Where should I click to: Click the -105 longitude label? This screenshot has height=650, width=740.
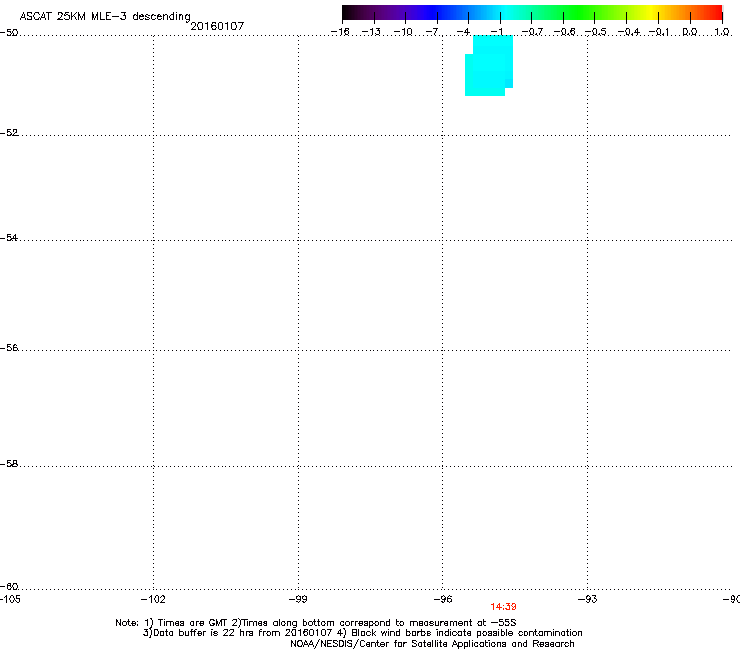(x=10, y=599)
